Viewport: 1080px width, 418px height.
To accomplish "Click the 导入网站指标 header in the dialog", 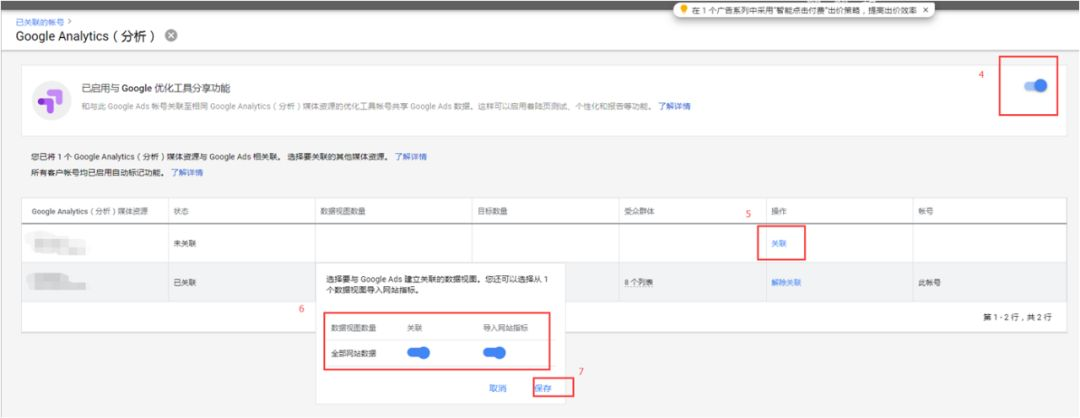I will (506, 328).
